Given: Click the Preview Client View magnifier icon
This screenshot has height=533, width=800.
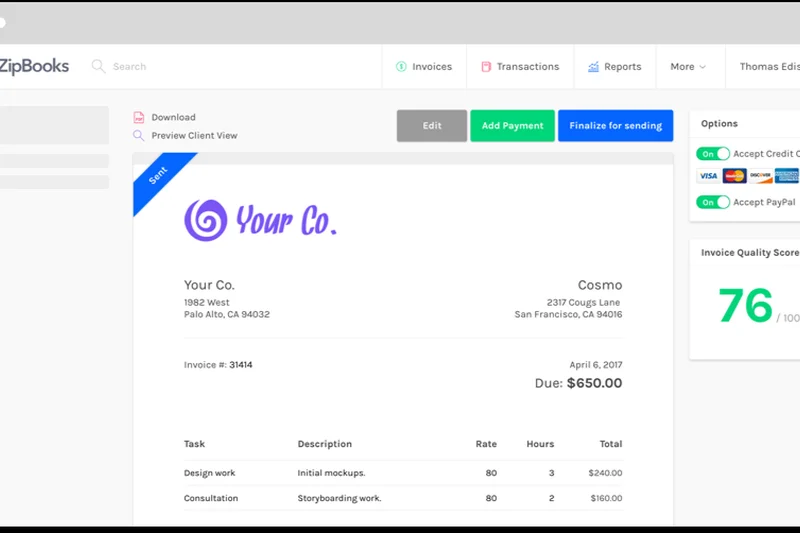Looking at the screenshot, I should tap(139, 135).
